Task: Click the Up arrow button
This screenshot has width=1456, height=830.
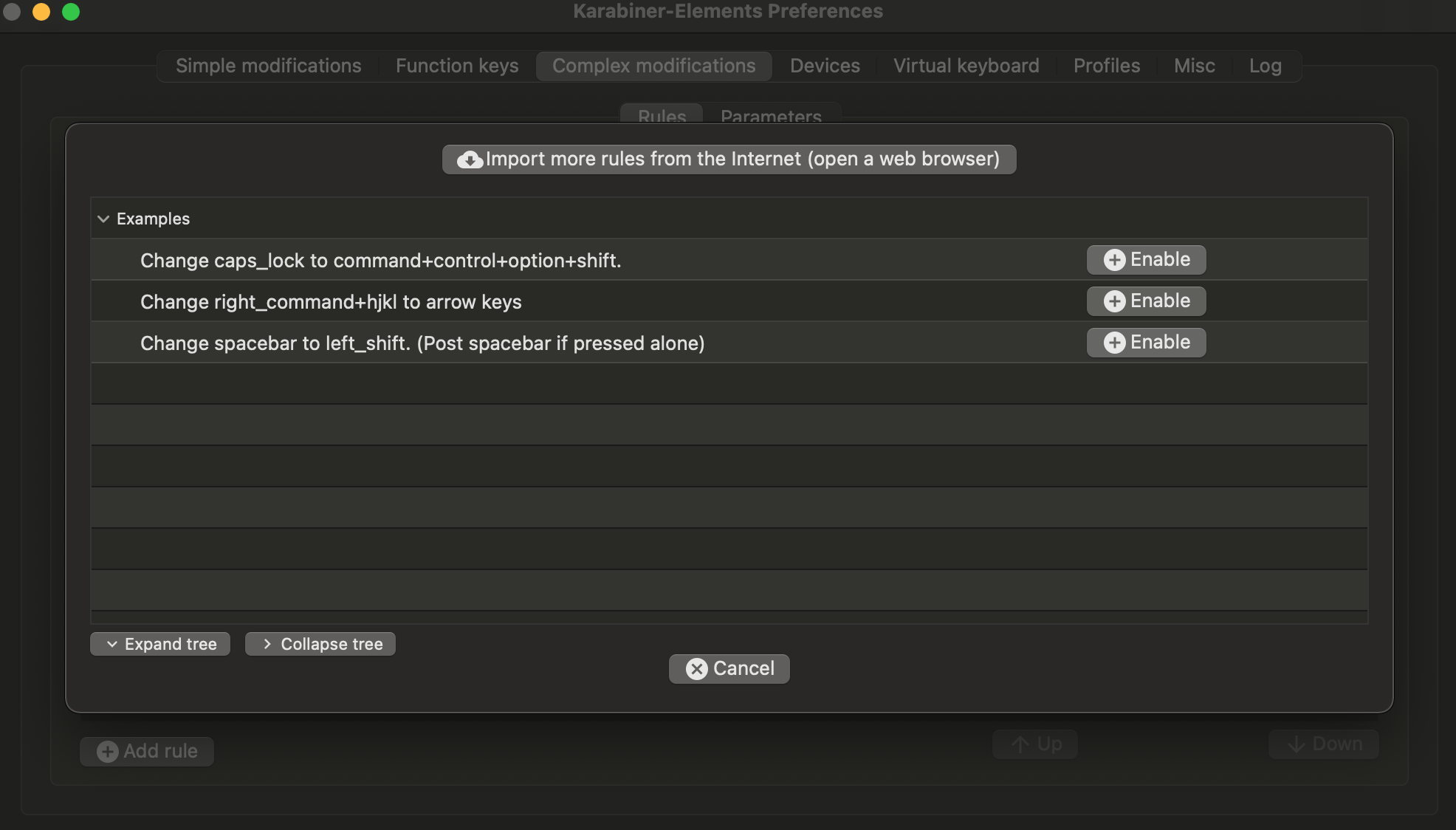Action: [1035, 744]
